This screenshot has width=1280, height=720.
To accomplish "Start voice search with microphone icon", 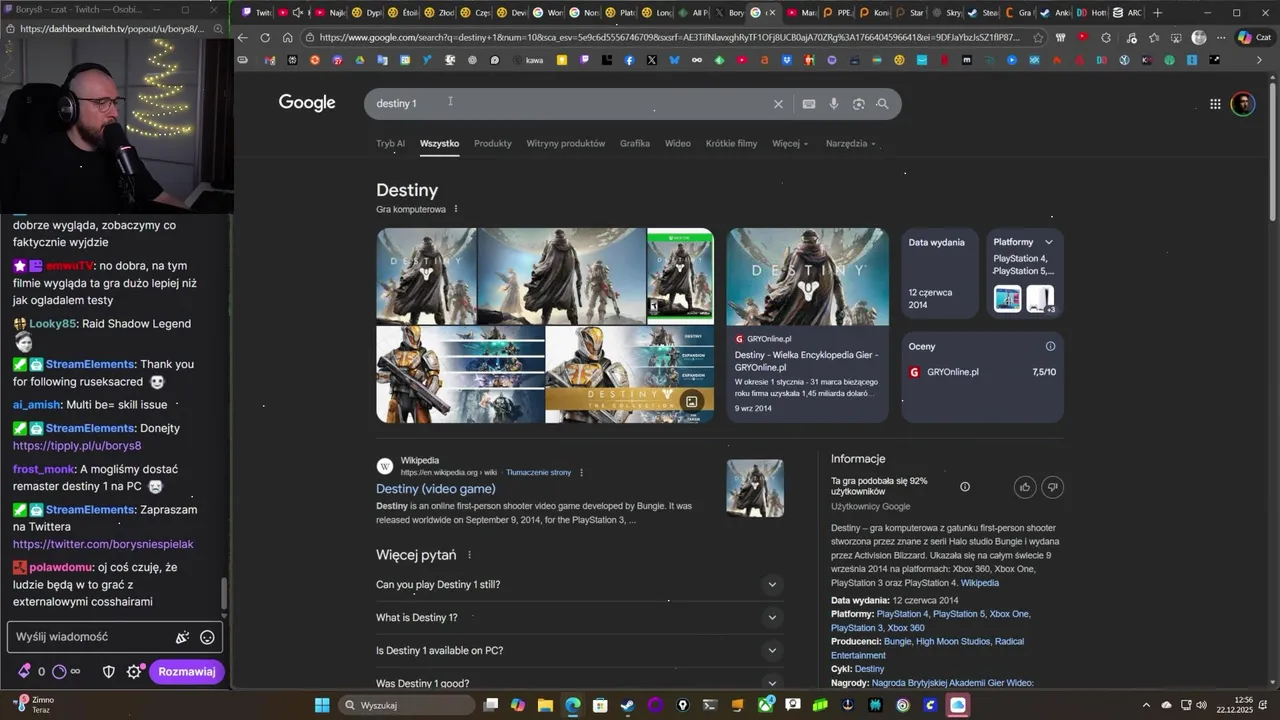I will tap(834, 104).
